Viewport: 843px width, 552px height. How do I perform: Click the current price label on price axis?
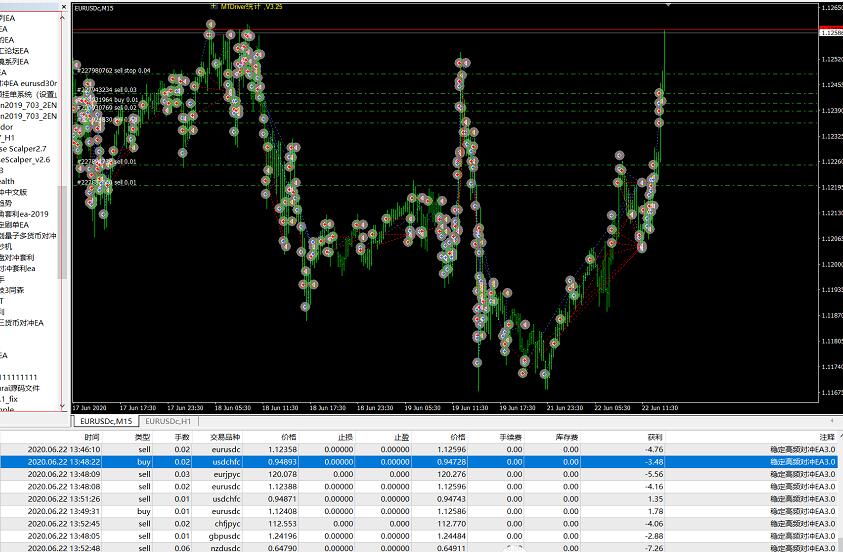click(x=829, y=33)
